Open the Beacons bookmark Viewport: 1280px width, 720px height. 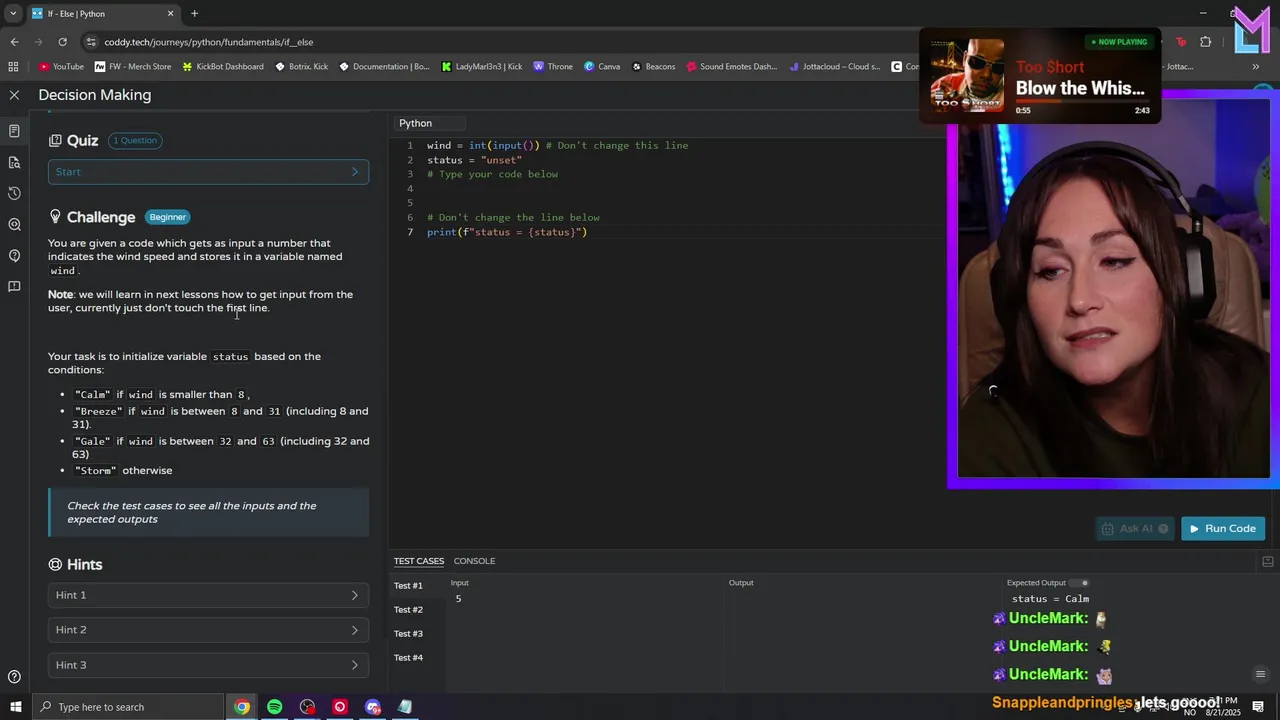pyautogui.click(x=653, y=67)
